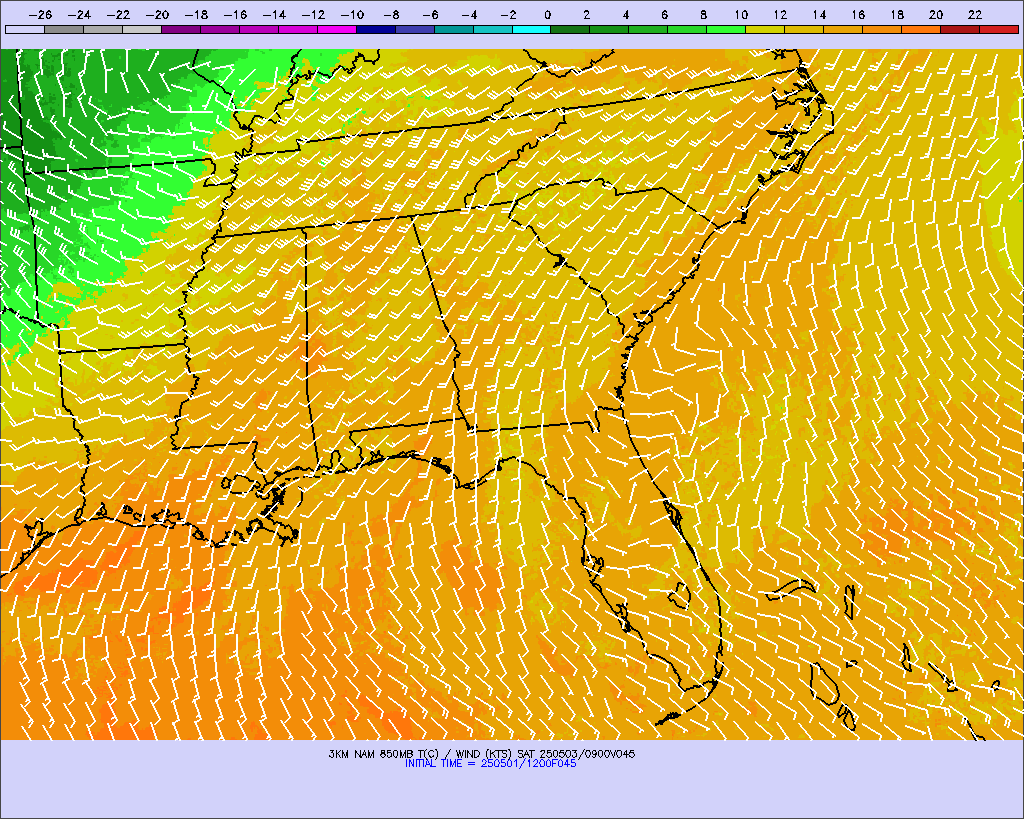This screenshot has height=819, width=1024.
Task: Select the dark green swatch between 0 and 2
Action: pos(570,29)
